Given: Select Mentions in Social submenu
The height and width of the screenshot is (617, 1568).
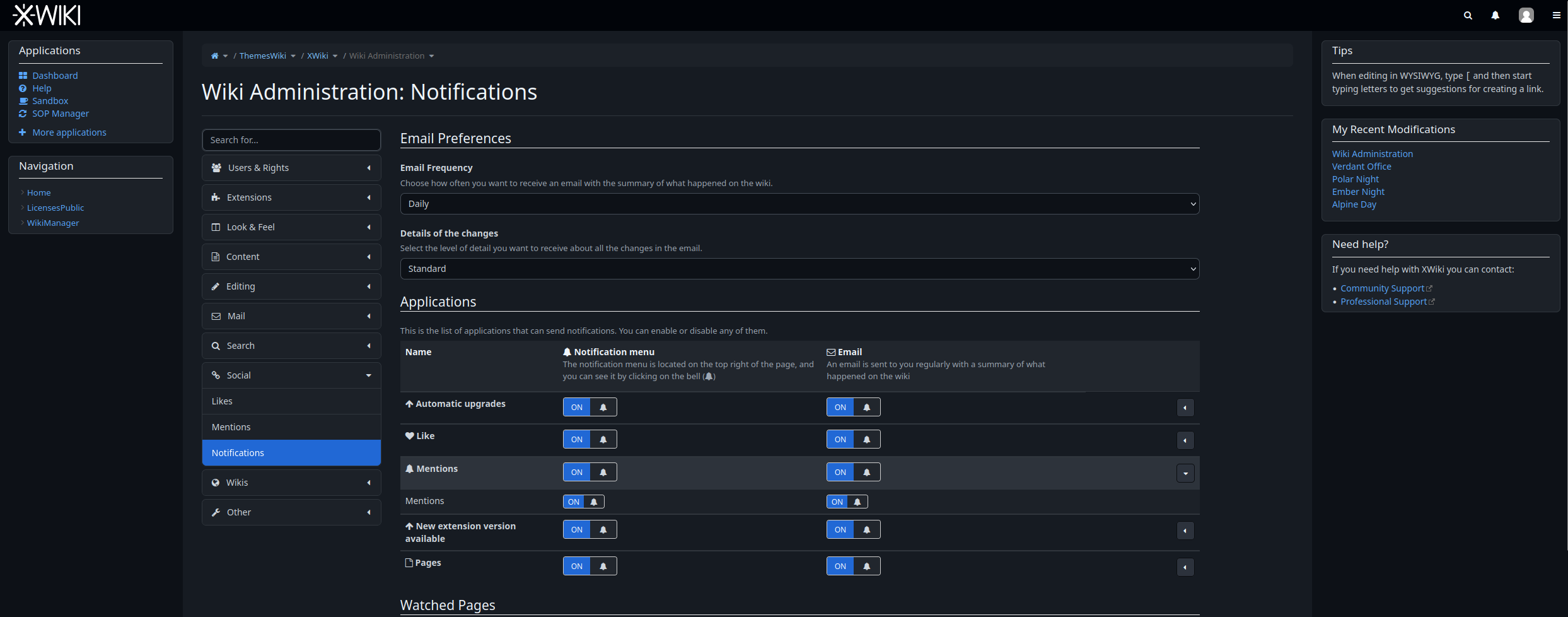Looking at the screenshot, I should click(x=291, y=427).
